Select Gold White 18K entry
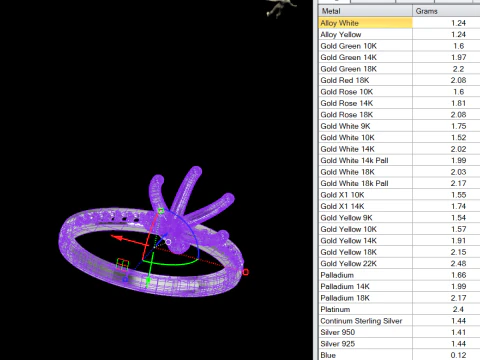 coord(399,172)
